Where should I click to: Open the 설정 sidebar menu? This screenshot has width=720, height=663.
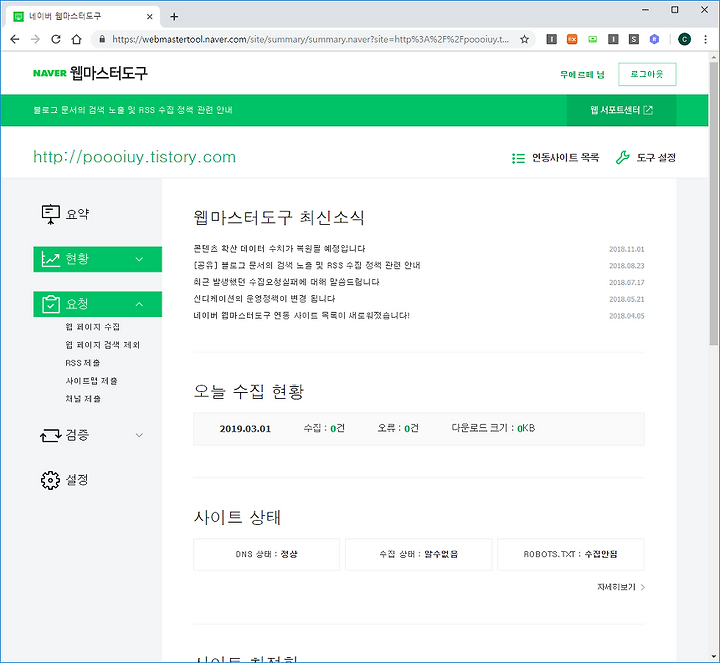click(x=77, y=480)
